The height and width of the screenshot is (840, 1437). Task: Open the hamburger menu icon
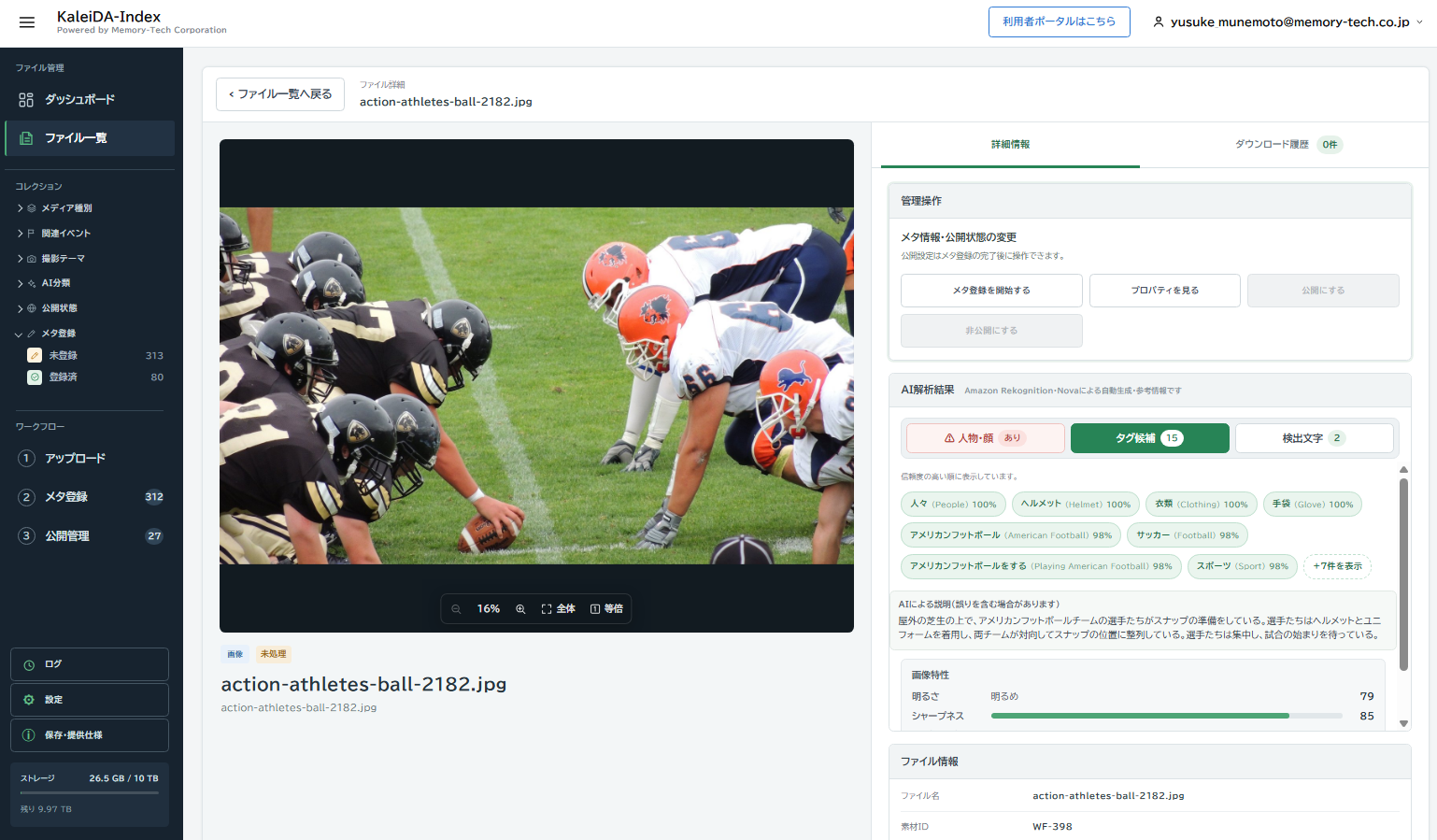(27, 22)
